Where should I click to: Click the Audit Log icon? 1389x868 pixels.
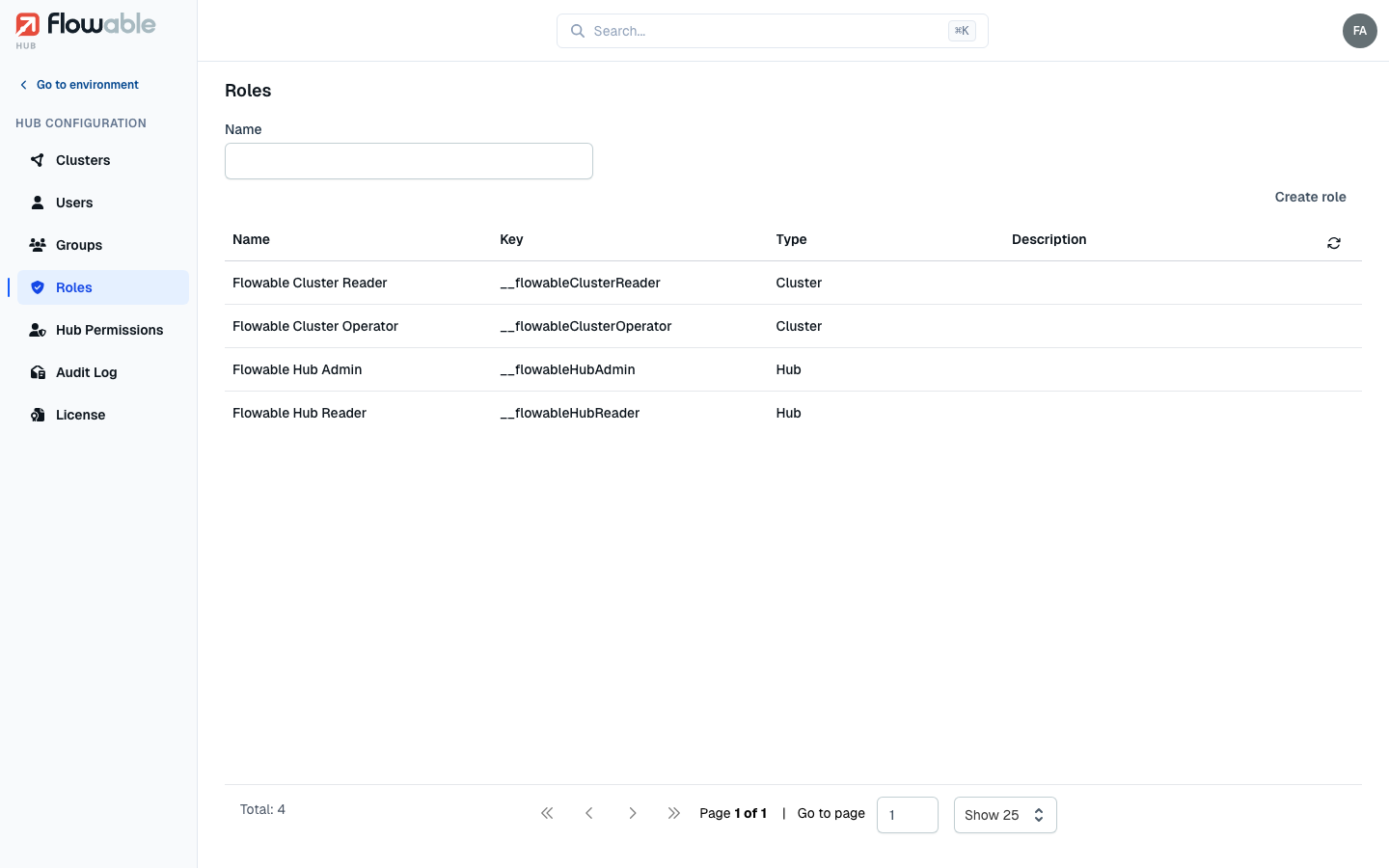pyautogui.click(x=38, y=372)
